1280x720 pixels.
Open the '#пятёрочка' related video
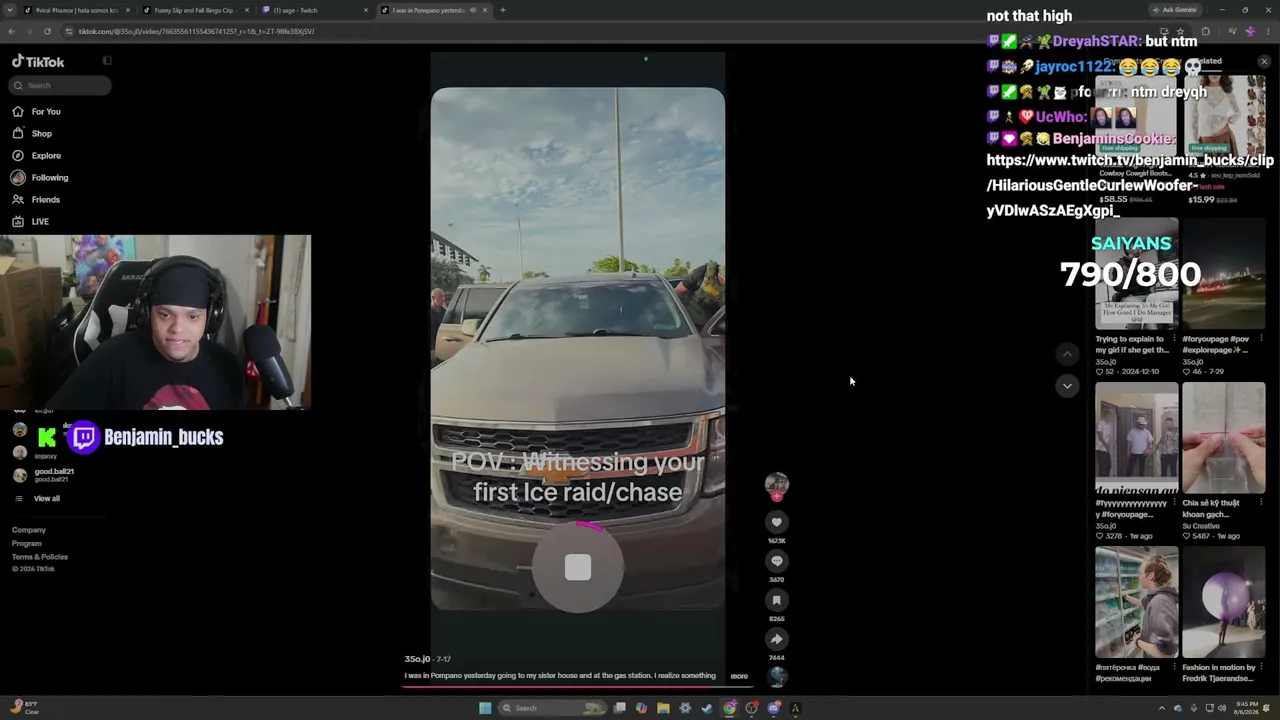[x=1136, y=602]
